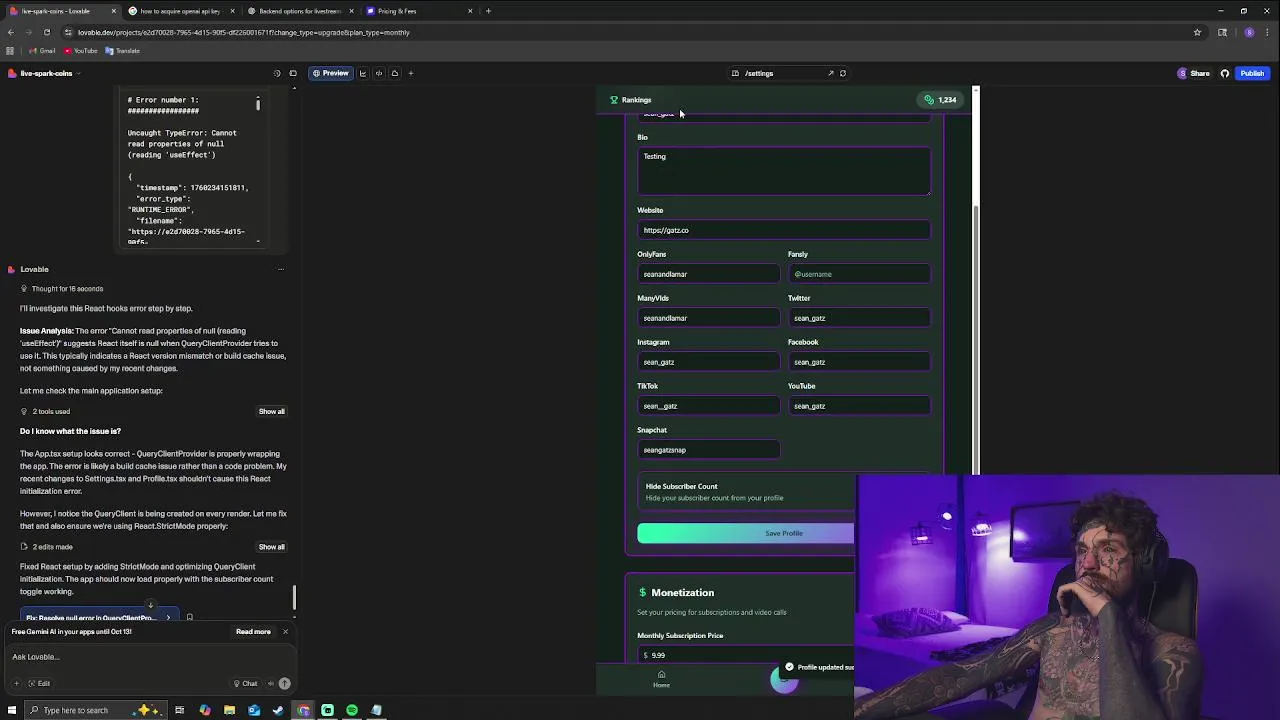Click the voice input icon in chat box
This screenshot has height=720, width=1280.
point(270,684)
